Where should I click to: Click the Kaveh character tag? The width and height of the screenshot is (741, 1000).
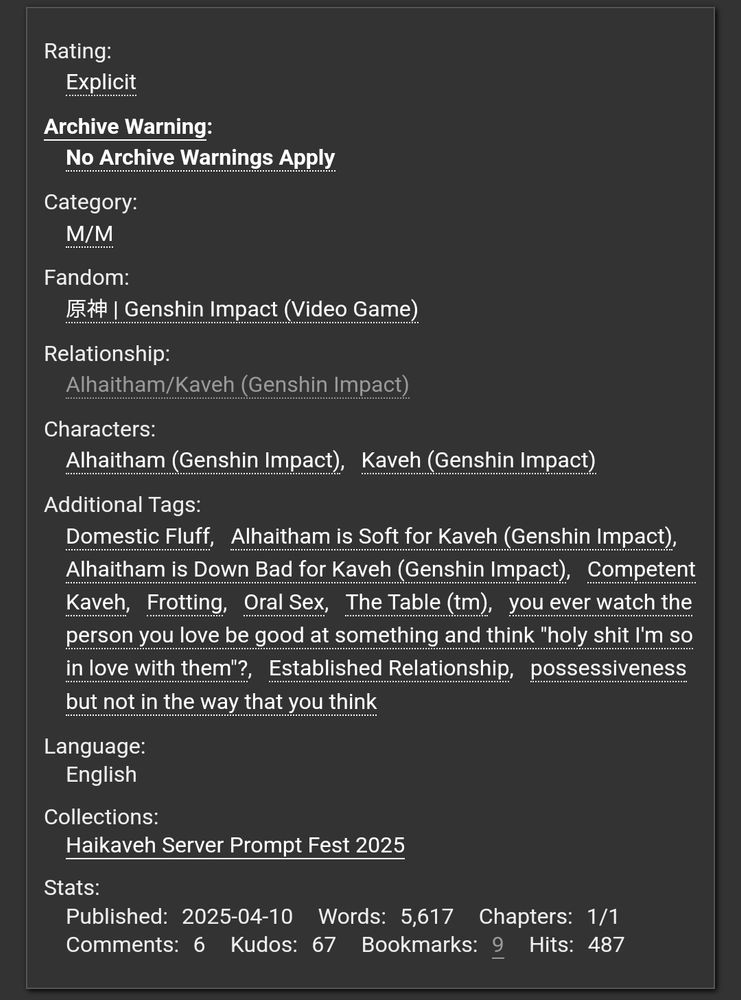[x=478, y=460]
